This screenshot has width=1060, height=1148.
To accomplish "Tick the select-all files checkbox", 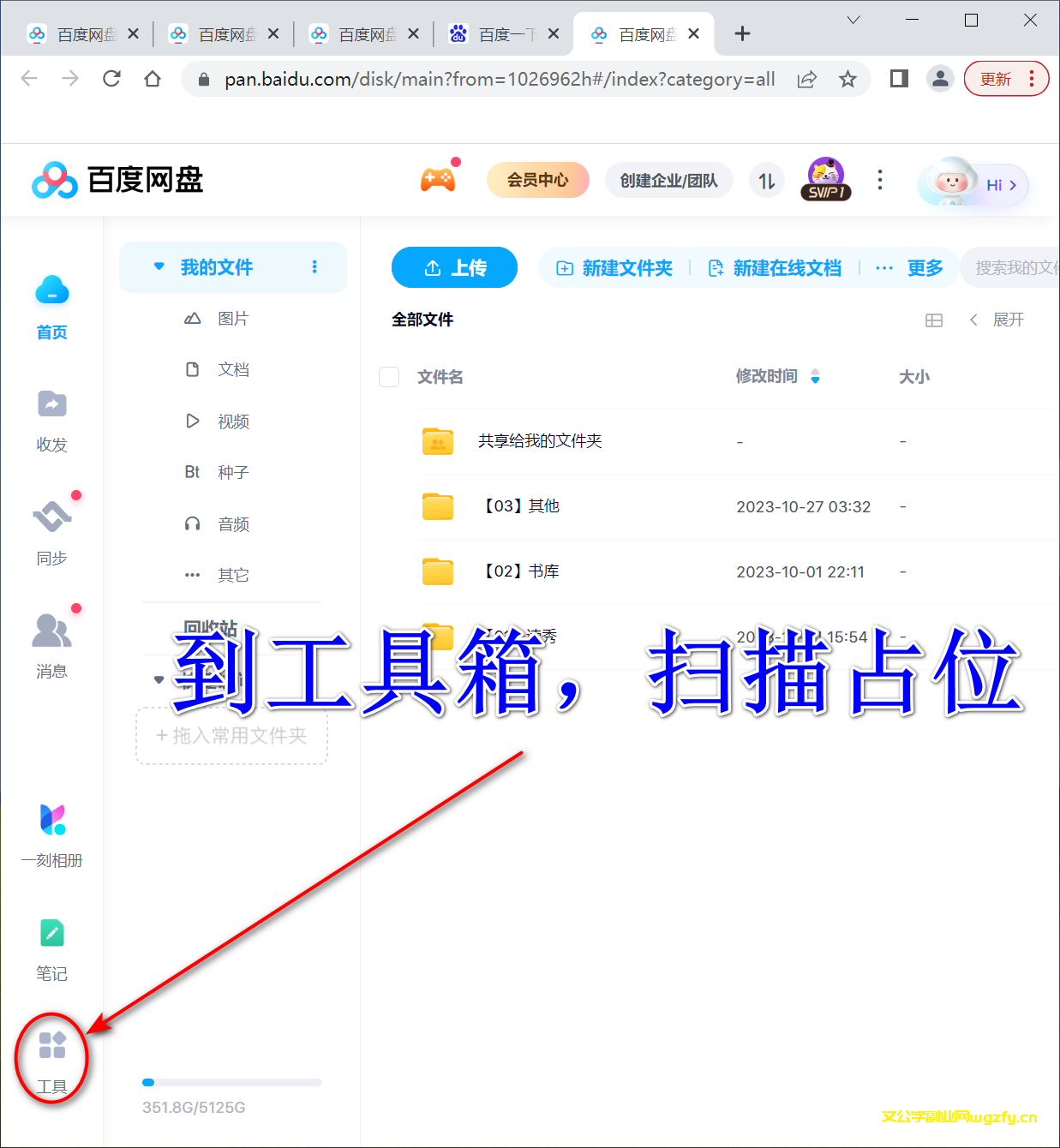I will click(389, 377).
